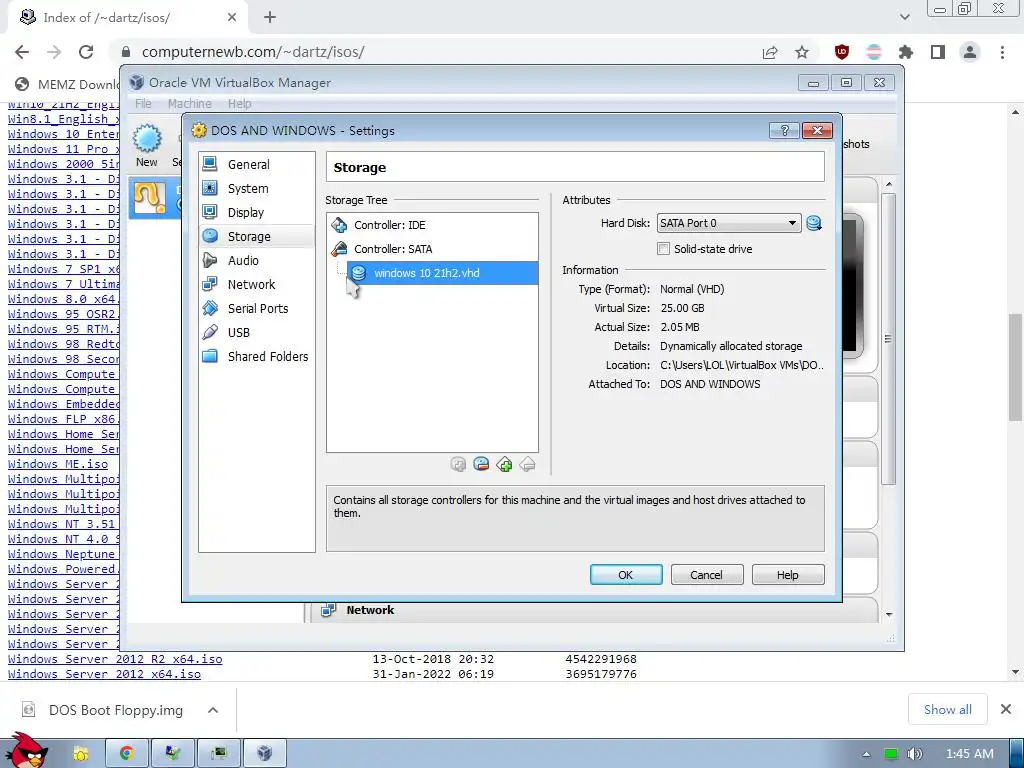The height and width of the screenshot is (768, 1024).
Task: Expand the DOS Boot Floppy.img download options chevron
Action: pos(213,710)
